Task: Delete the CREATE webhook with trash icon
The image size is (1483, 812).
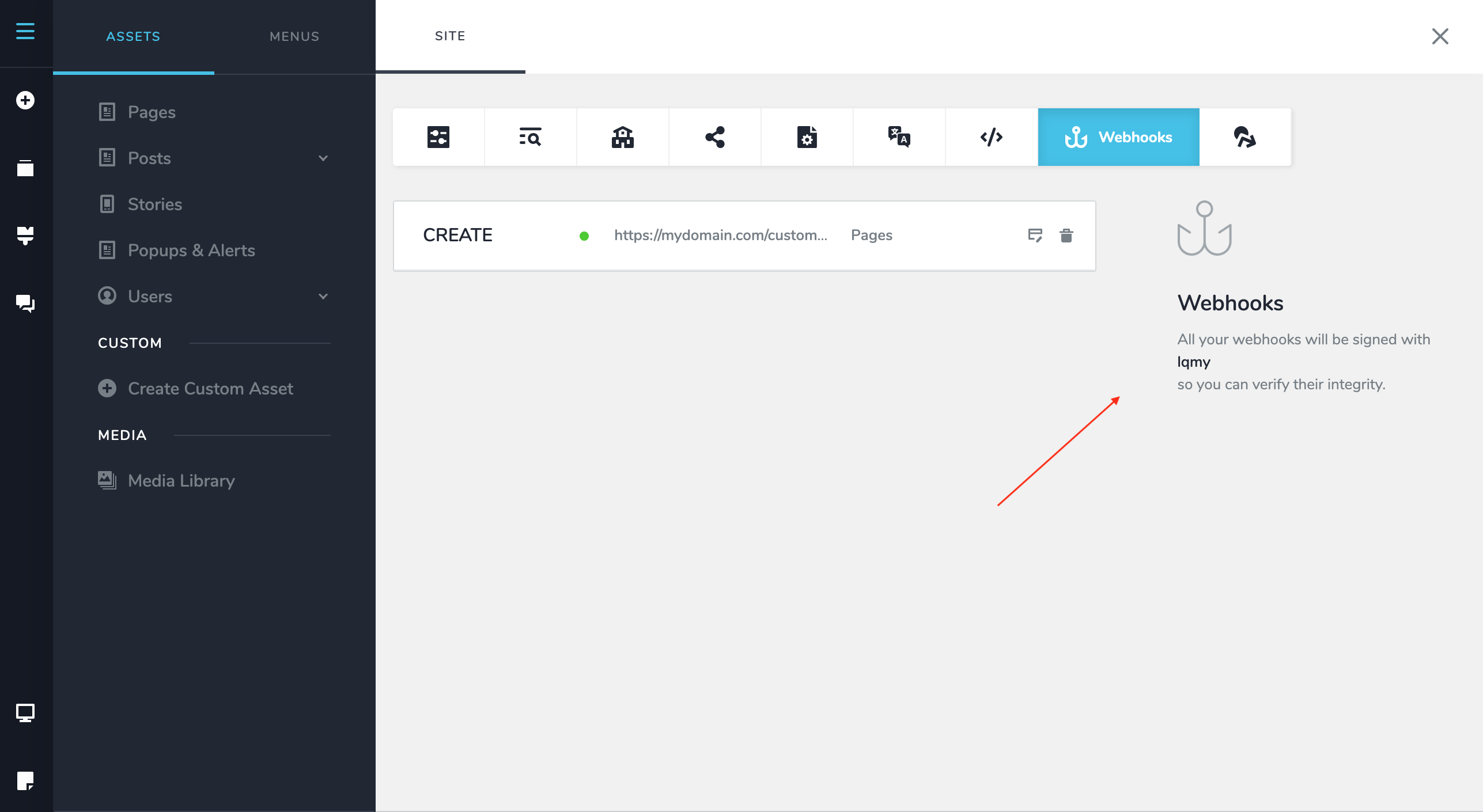Action: pos(1066,236)
